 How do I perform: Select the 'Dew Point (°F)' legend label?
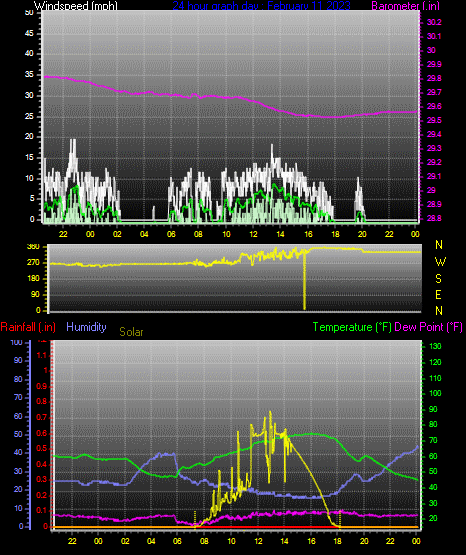(428, 327)
